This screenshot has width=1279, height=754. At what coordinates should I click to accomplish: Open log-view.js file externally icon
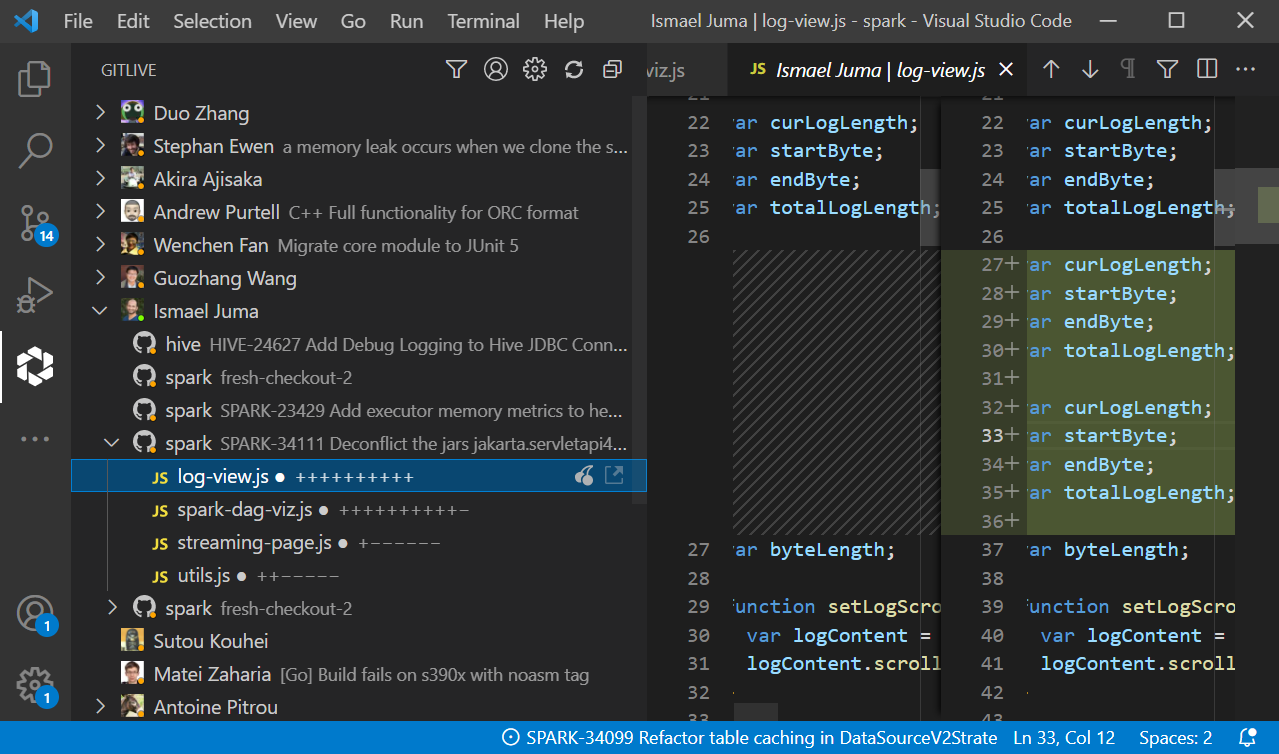[x=614, y=476]
